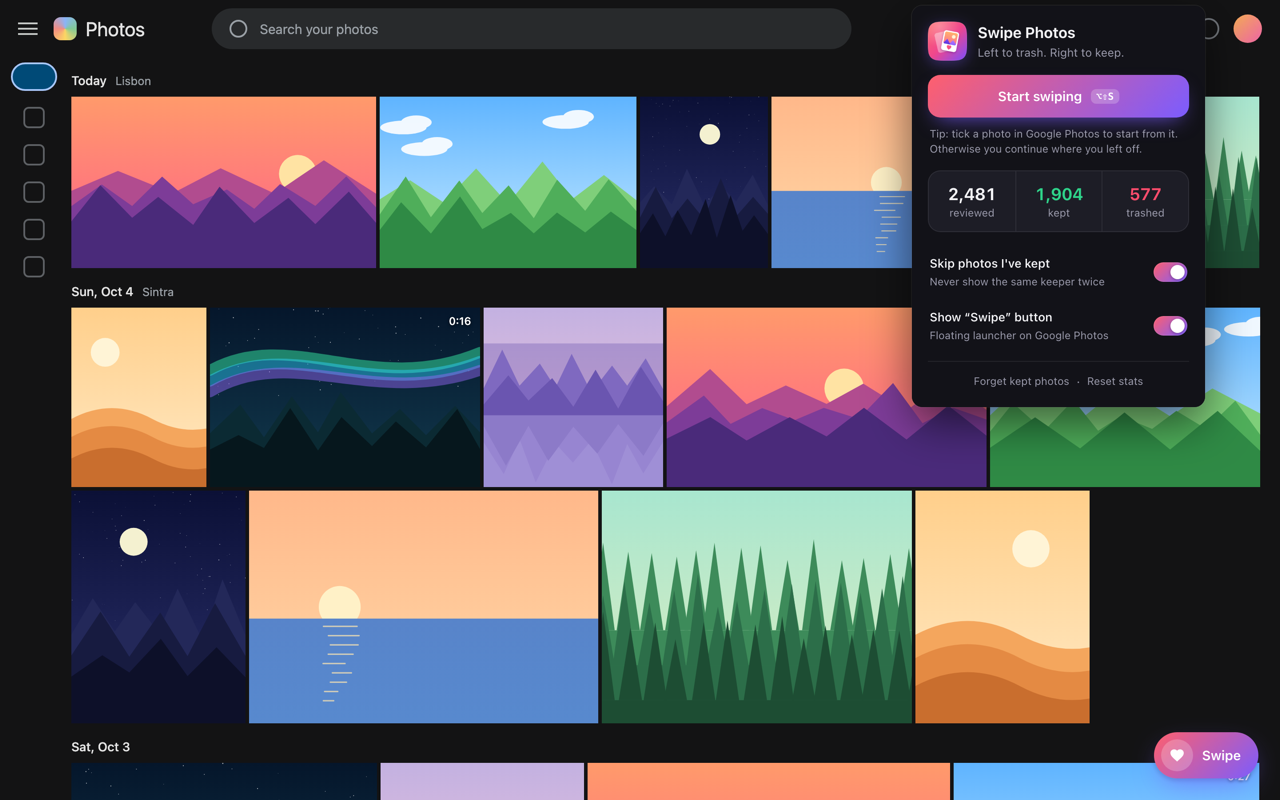The image size is (1280, 800).
Task: Click the "Today" date heading
Action: (89, 81)
